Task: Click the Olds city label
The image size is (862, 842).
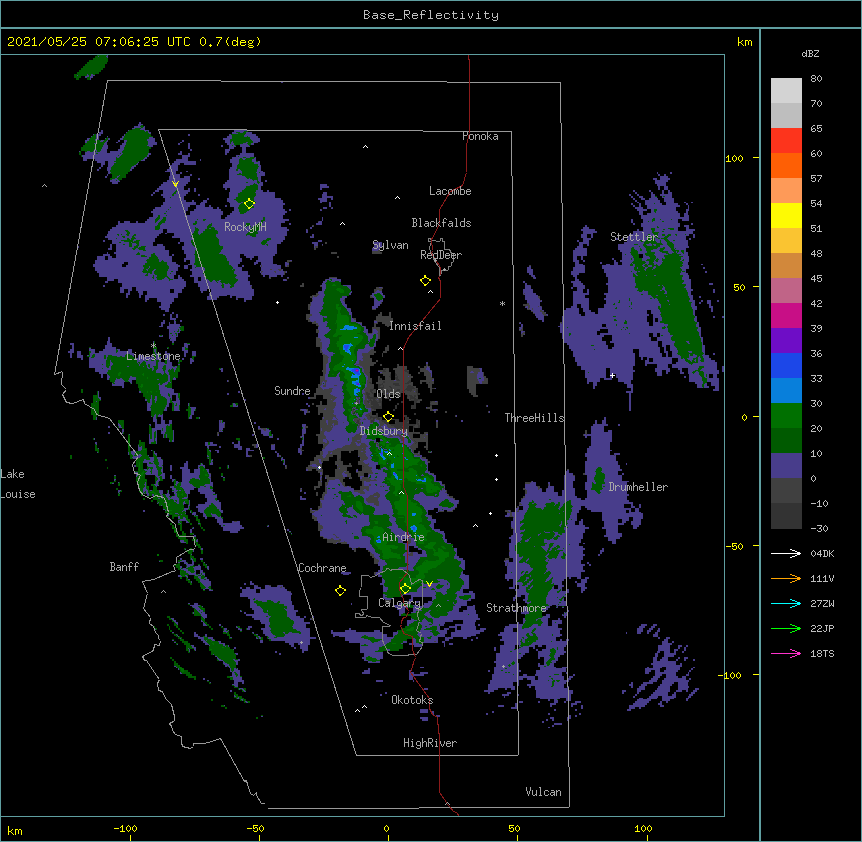Action: 388,394
